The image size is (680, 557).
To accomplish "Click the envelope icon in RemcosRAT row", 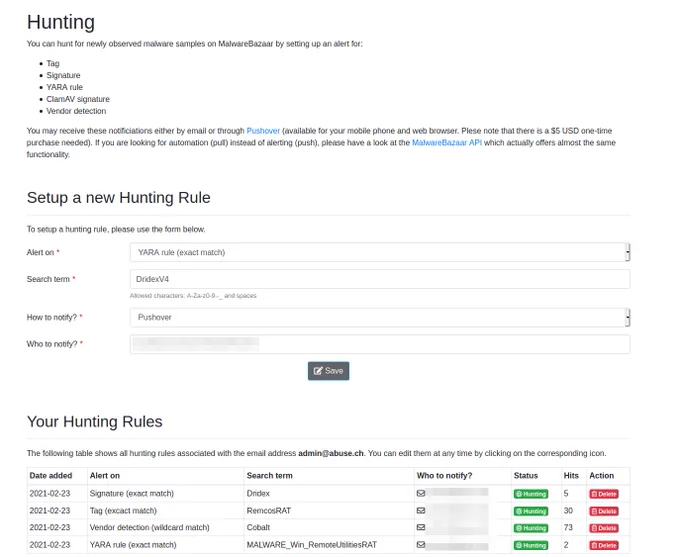I will tap(421, 511).
